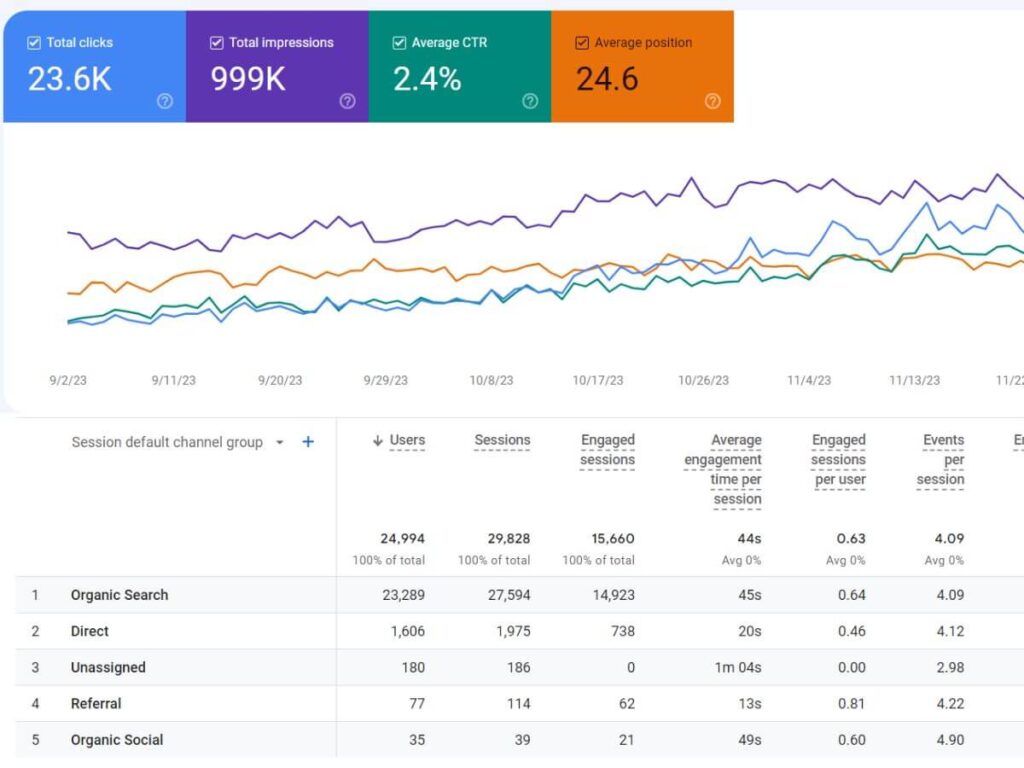Sort by Events per session header
Screen dimensions: 1024x768
pyautogui.click(x=940, y=460)
